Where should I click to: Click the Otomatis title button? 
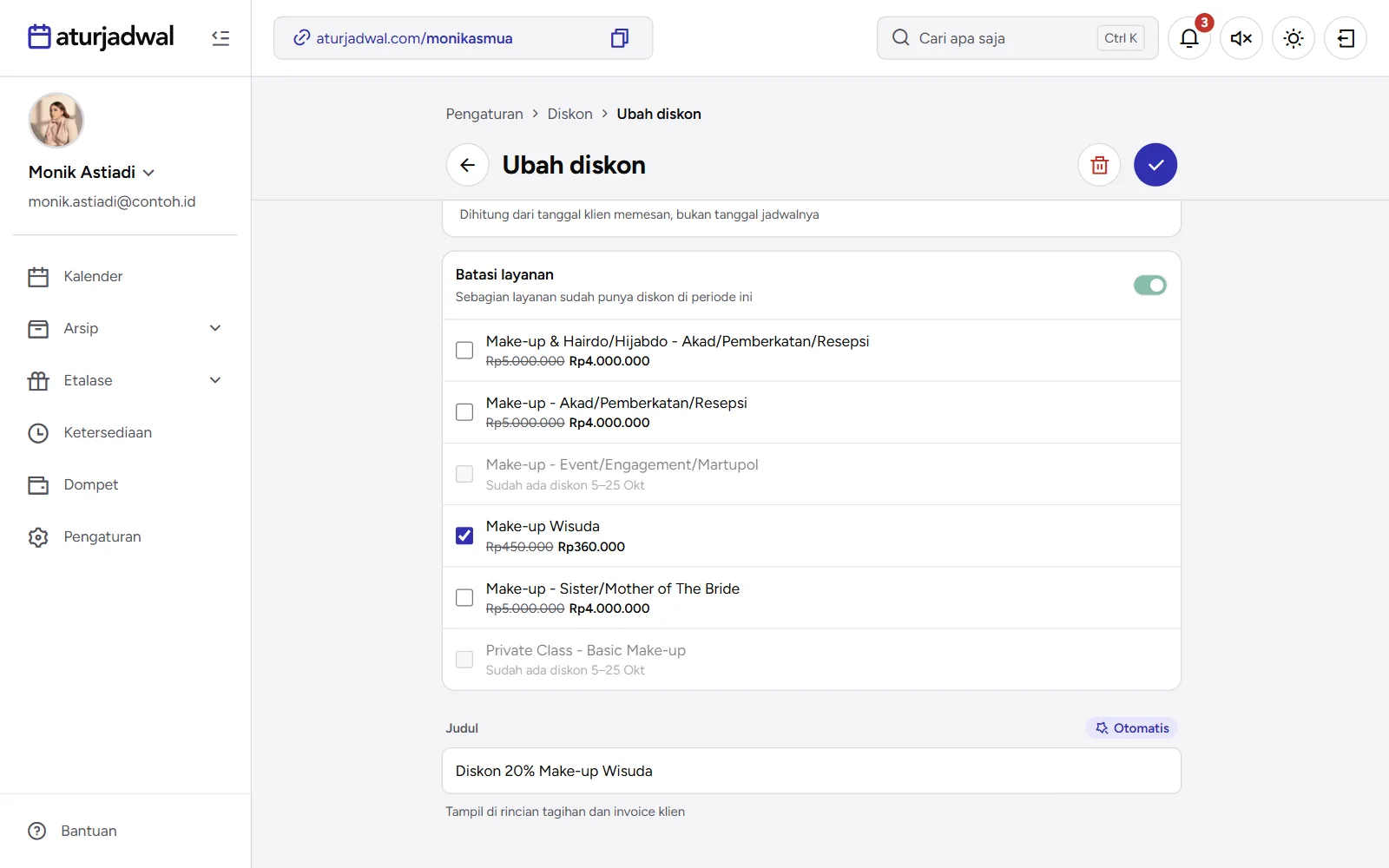[1131, 728]
